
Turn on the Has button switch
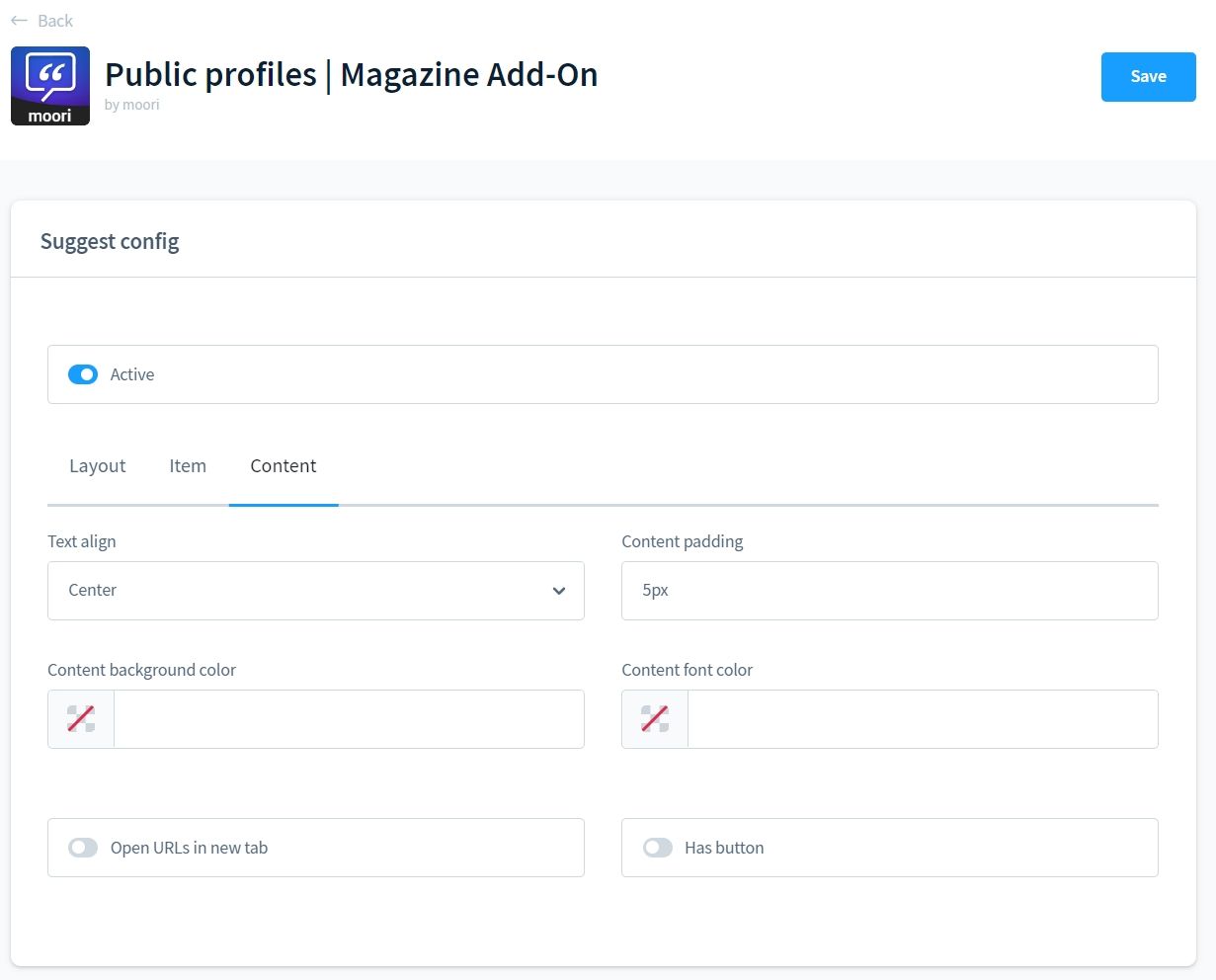658,848
